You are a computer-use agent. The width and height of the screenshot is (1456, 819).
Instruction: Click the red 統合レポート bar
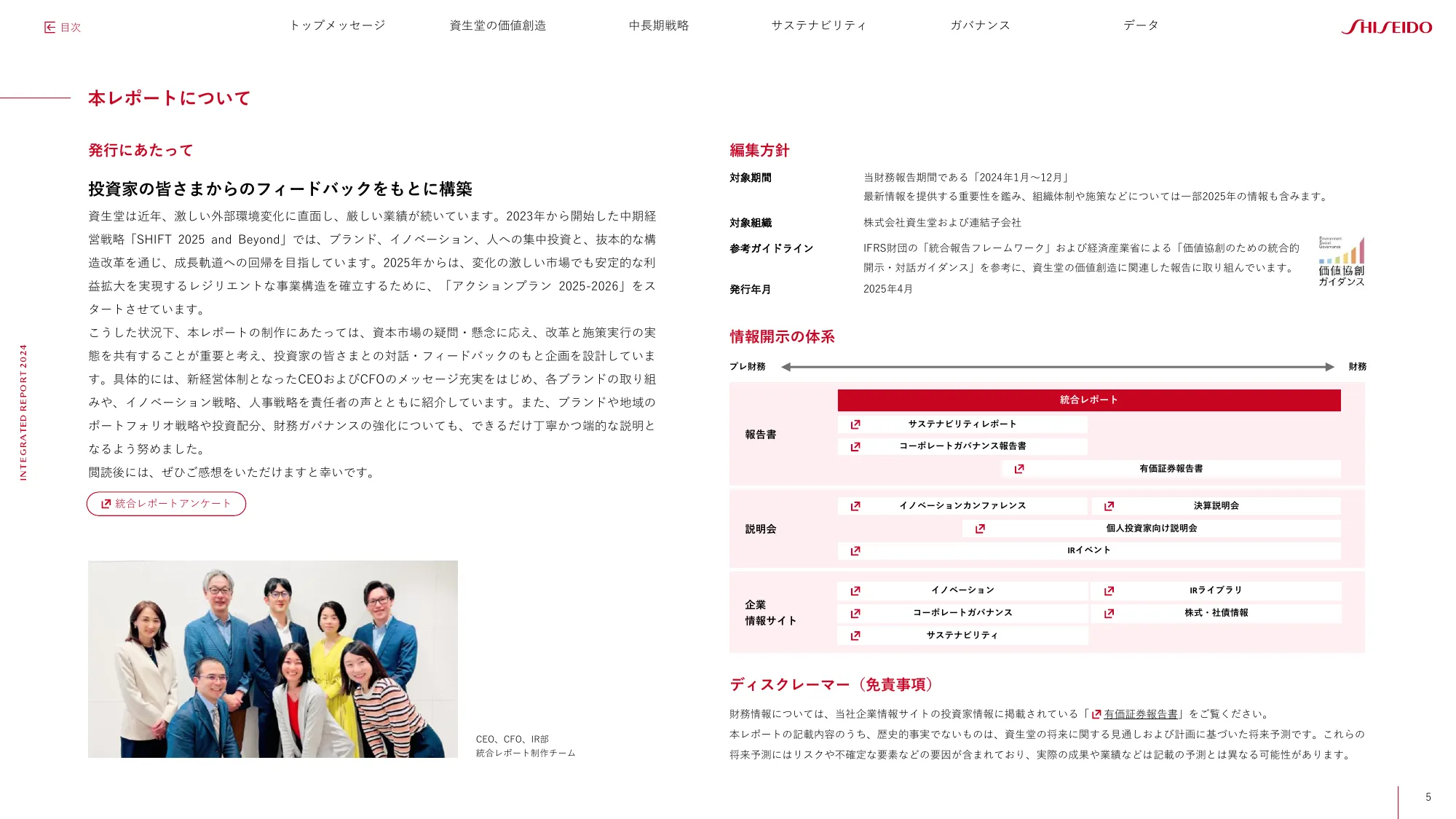1088,400
